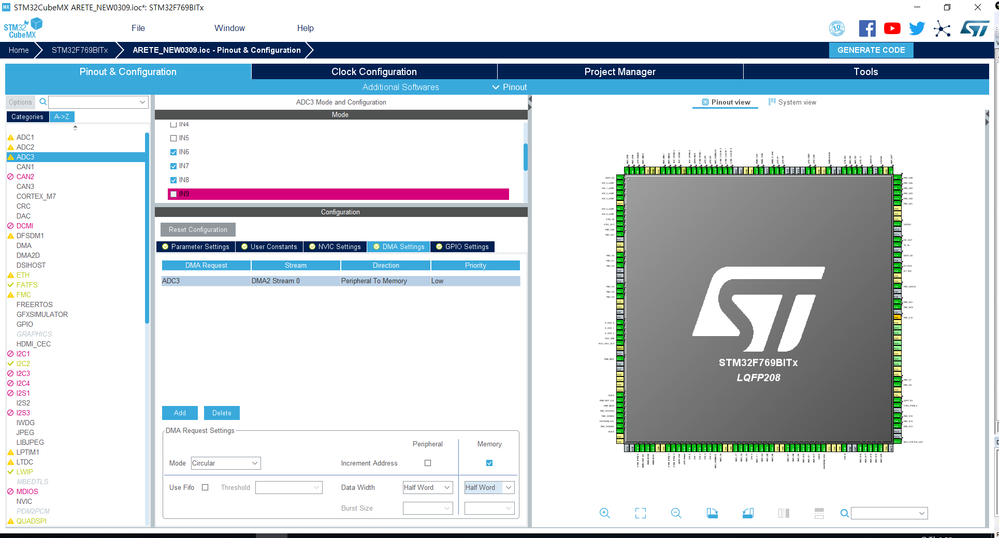Image resolution: width=999 pixels, height=538 pixels.
Task: Fit the chip pinout to window
Action: click(x=640, y=513)
